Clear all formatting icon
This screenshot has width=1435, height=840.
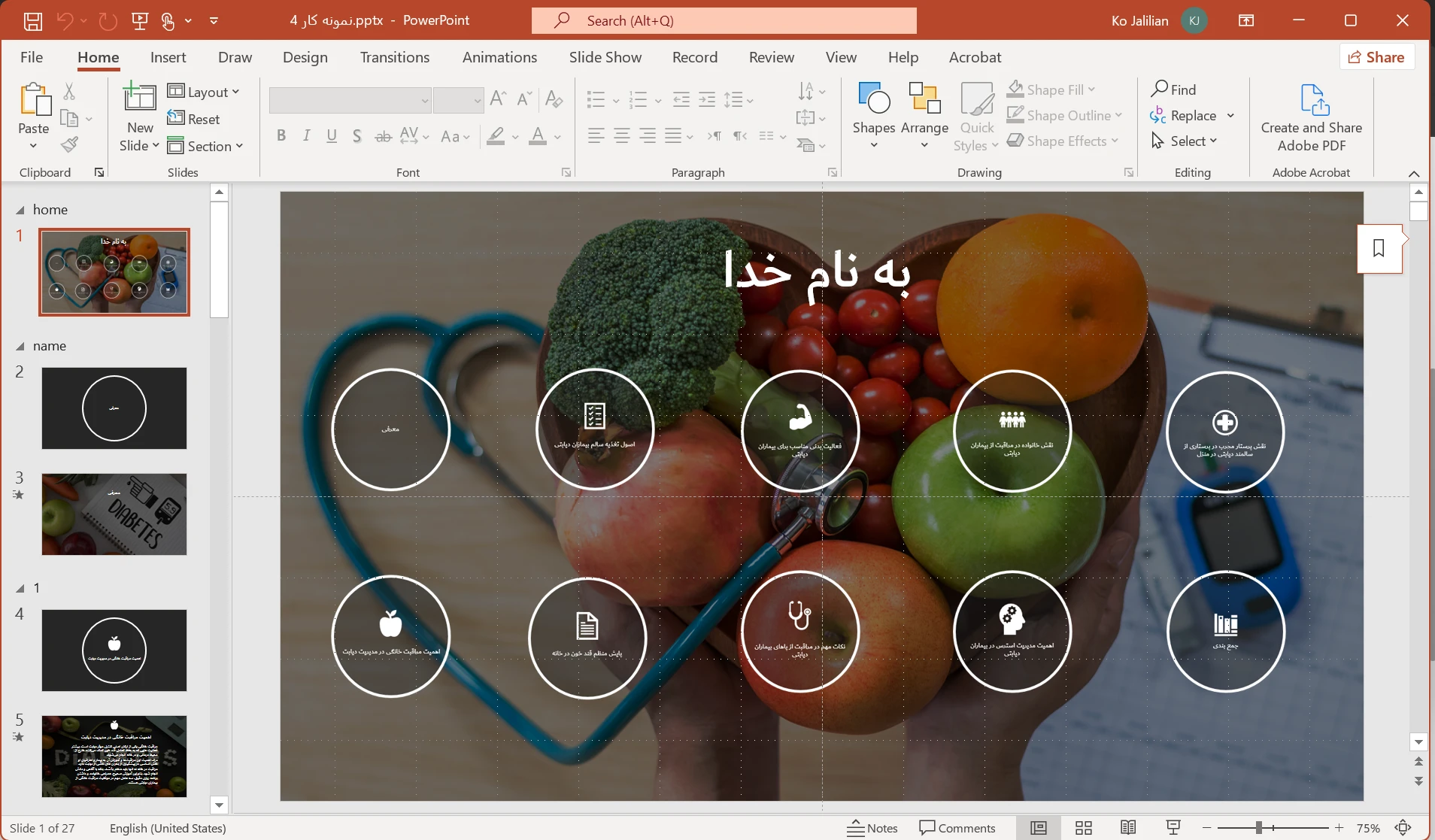pos(554,98)
